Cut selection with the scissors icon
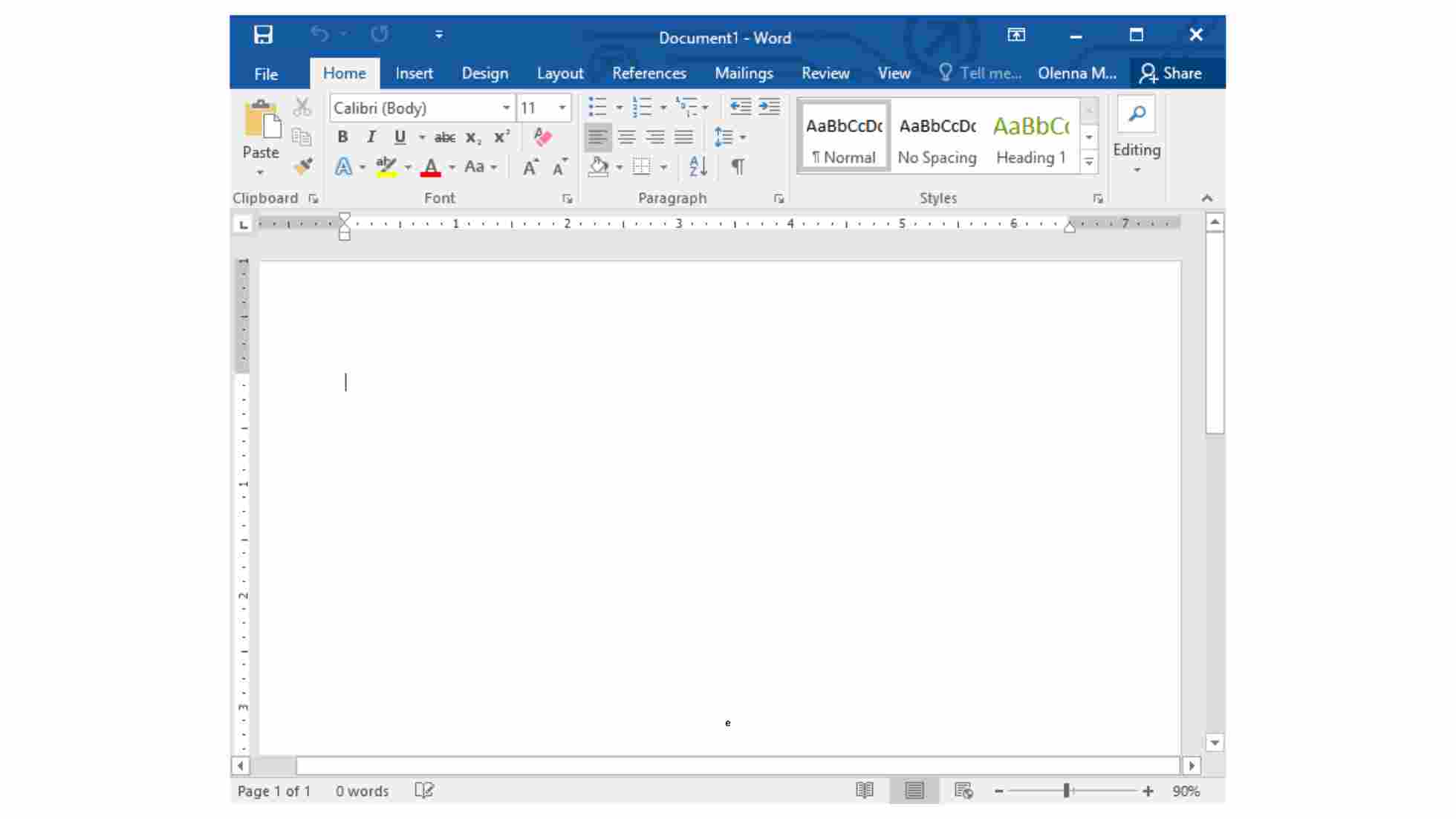 pyautogui.click(x=302, y=107)
